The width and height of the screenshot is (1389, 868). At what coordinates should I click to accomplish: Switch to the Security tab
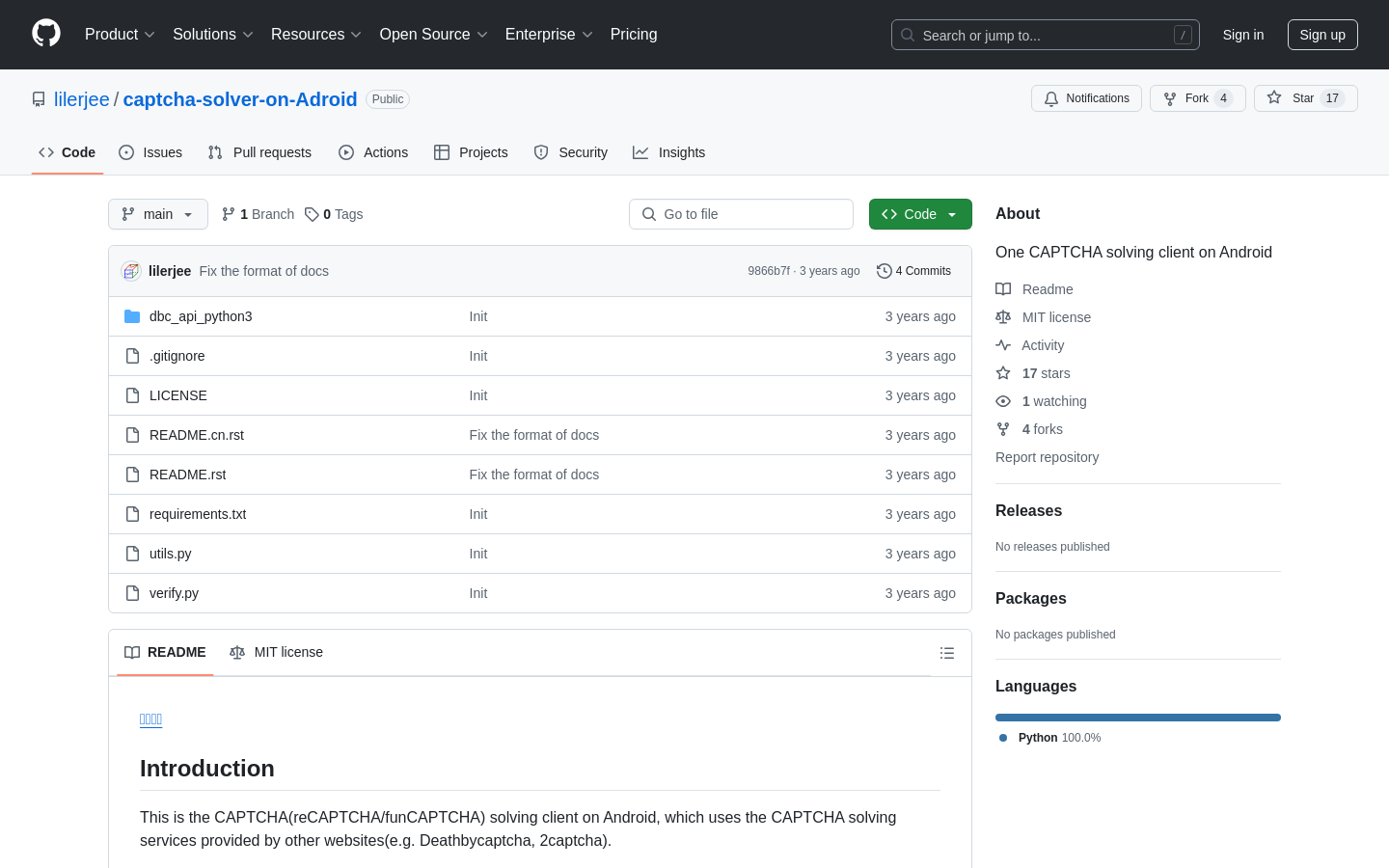(571, 152)
